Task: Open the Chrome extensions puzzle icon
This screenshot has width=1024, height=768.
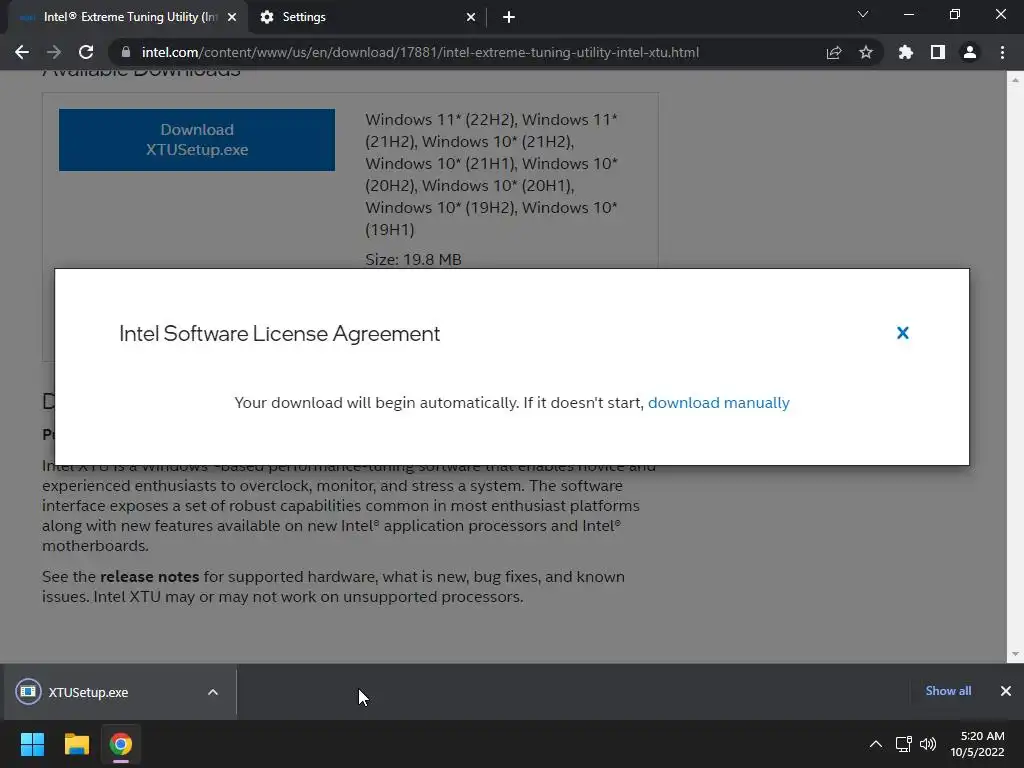Action: 906,52
